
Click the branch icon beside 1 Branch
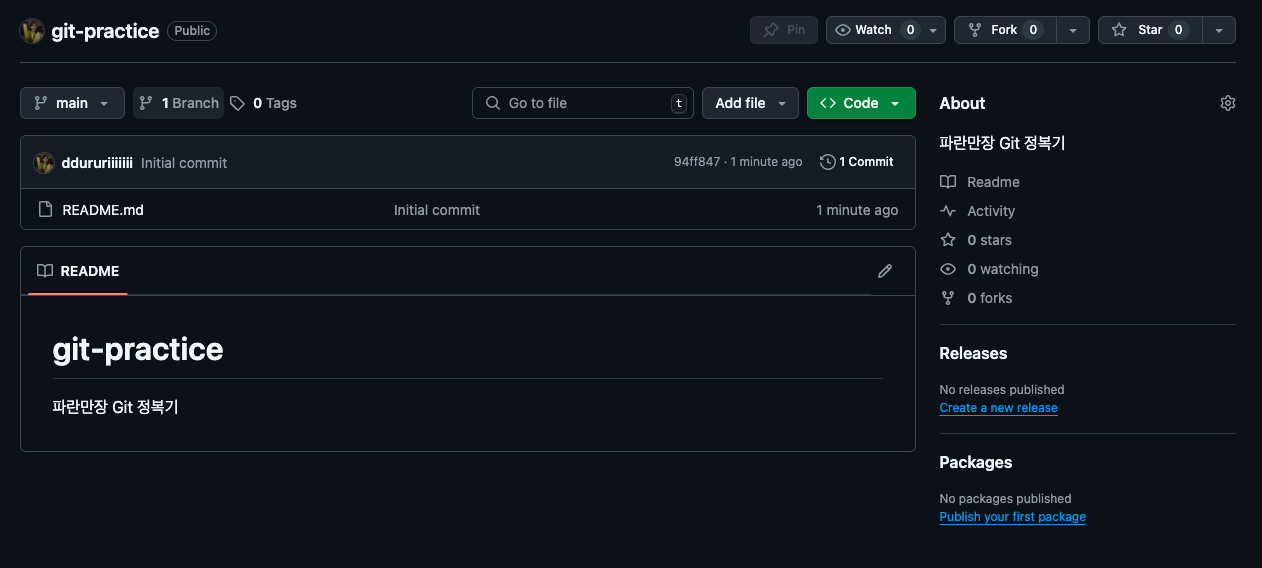[146, 103]
